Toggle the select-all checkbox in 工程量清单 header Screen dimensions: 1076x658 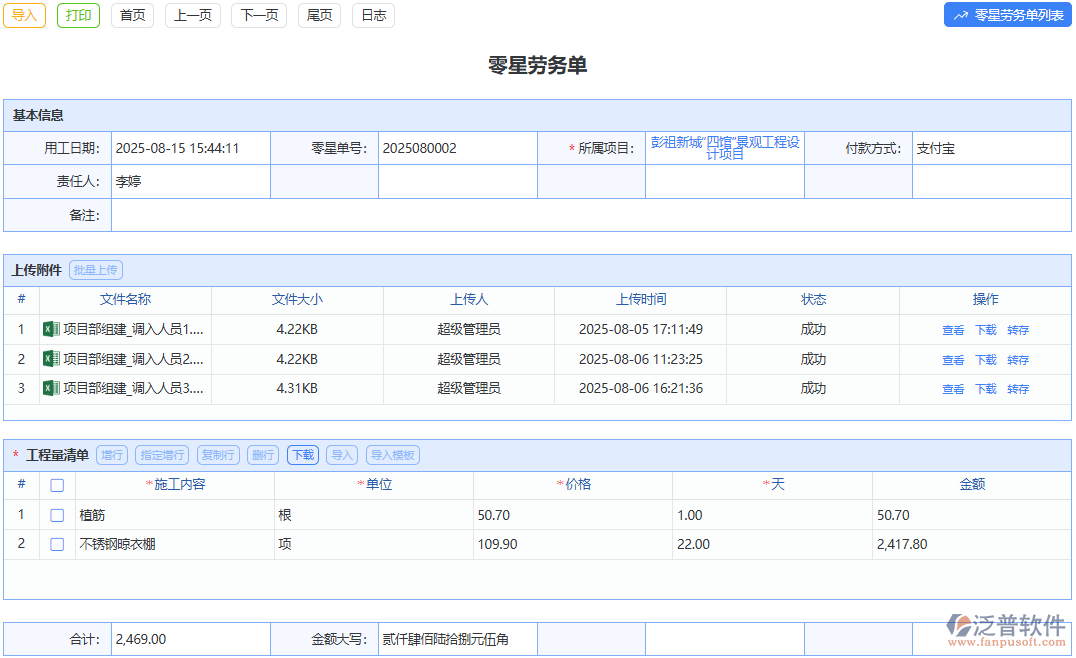[x=56, y=484]
